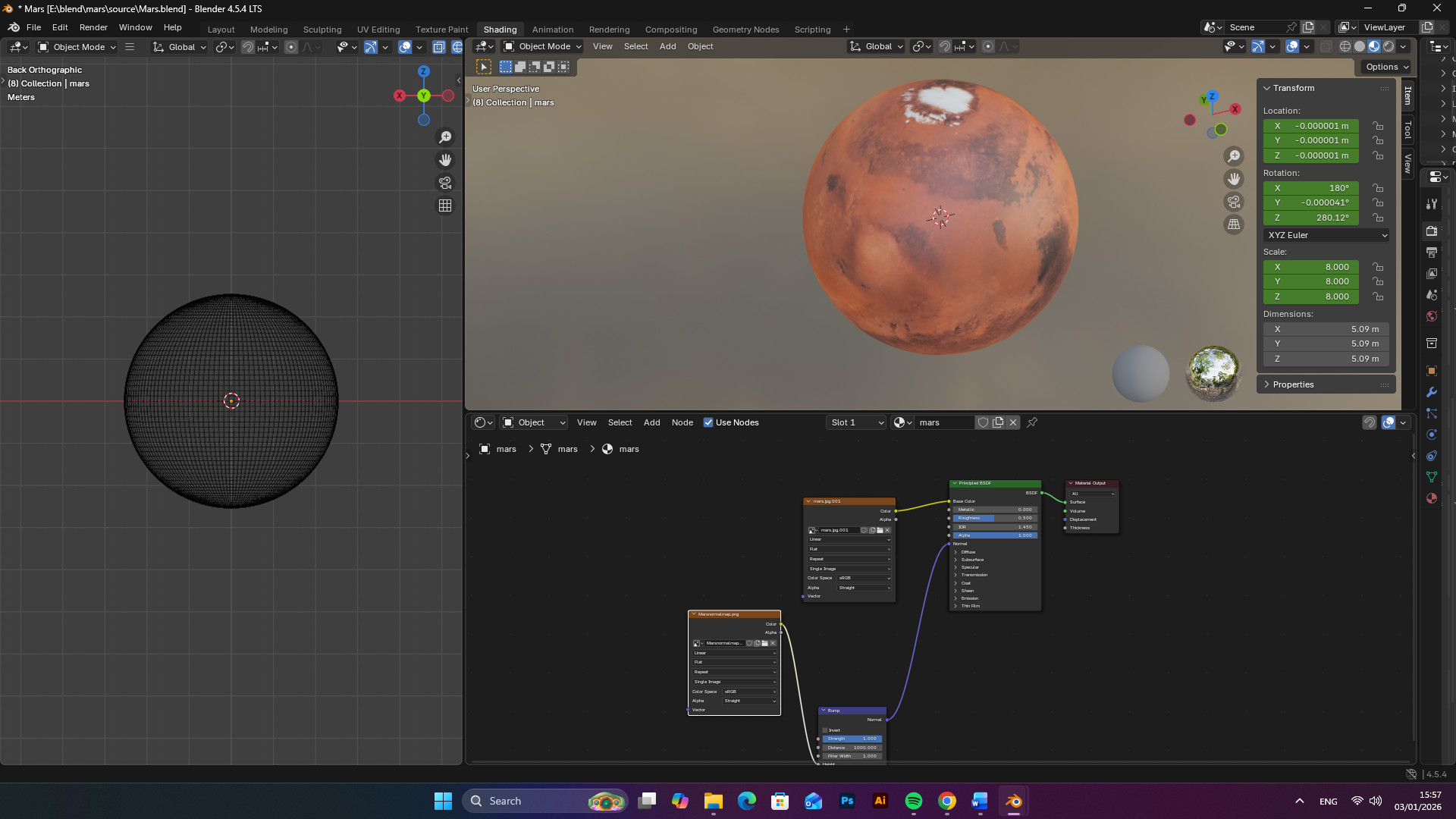Open the material properties tab icon
Viewport: 1456px width, 819px height.
(x=1431, y=498)
